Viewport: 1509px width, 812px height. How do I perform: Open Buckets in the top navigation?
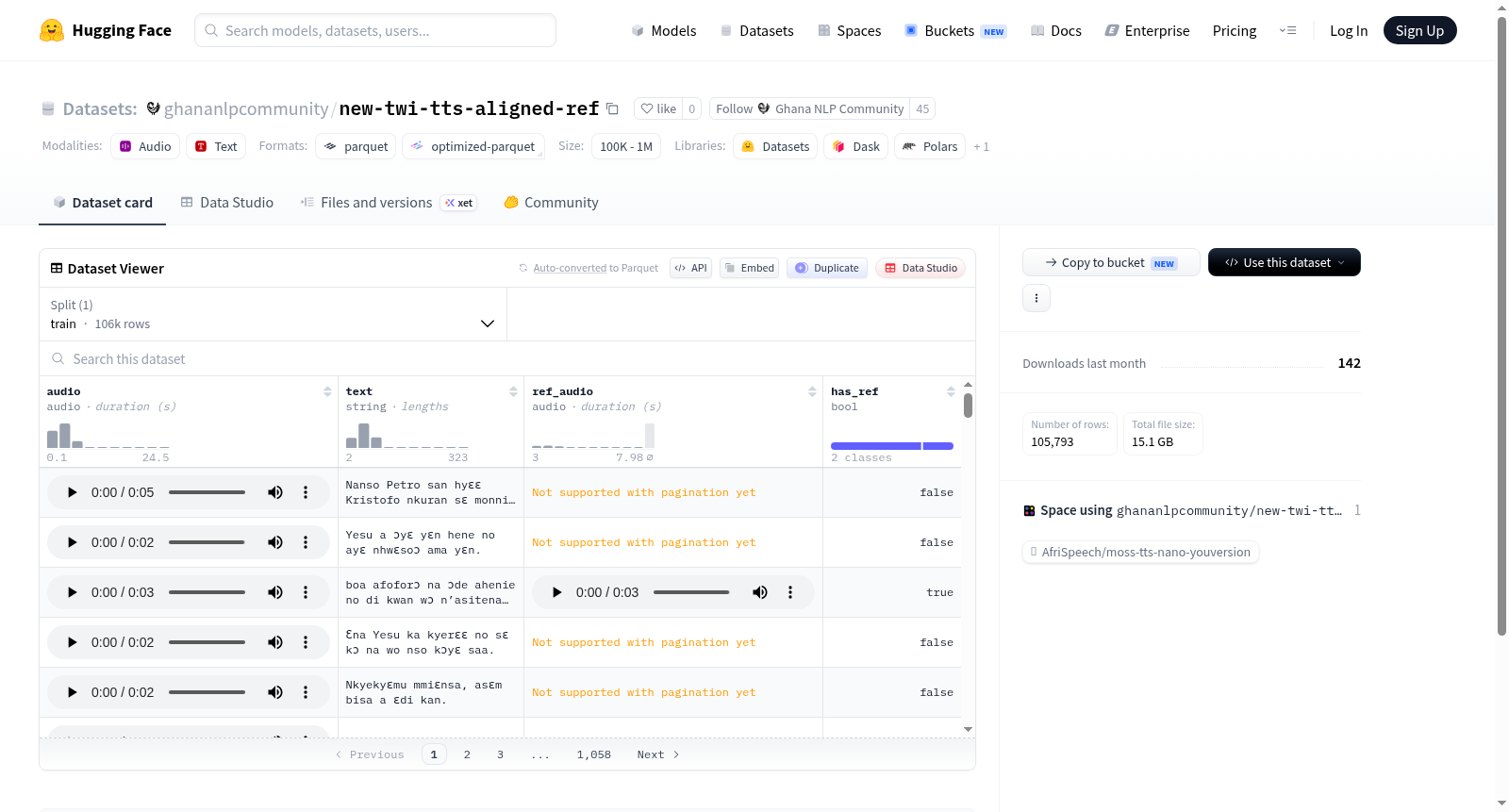pyautogui.click(x=955, y=31)
